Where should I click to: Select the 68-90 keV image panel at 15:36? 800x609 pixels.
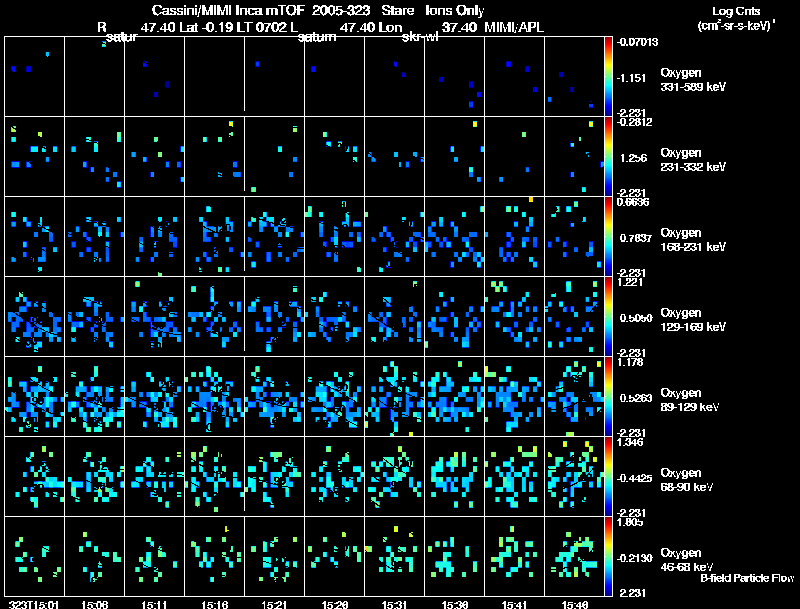coord(455,477)
